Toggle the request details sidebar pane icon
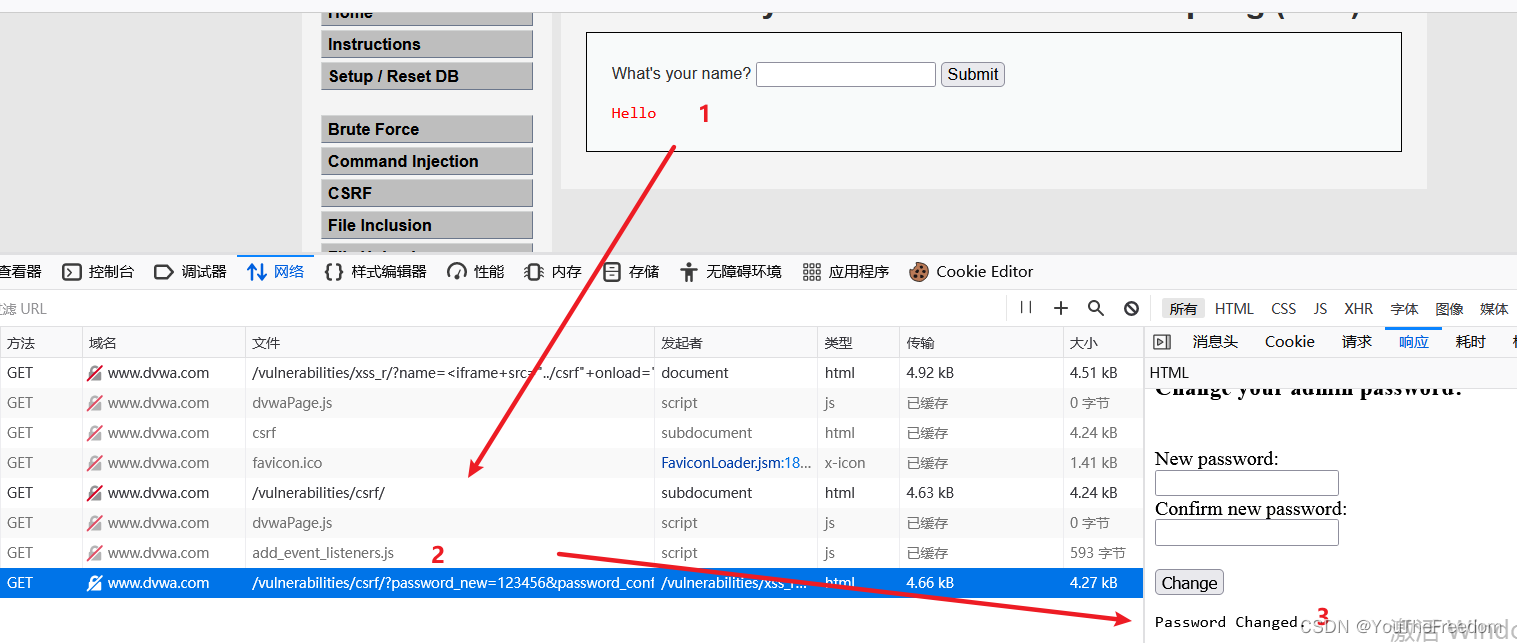This screenshot has height=643, width=1517. (1161, 342)
